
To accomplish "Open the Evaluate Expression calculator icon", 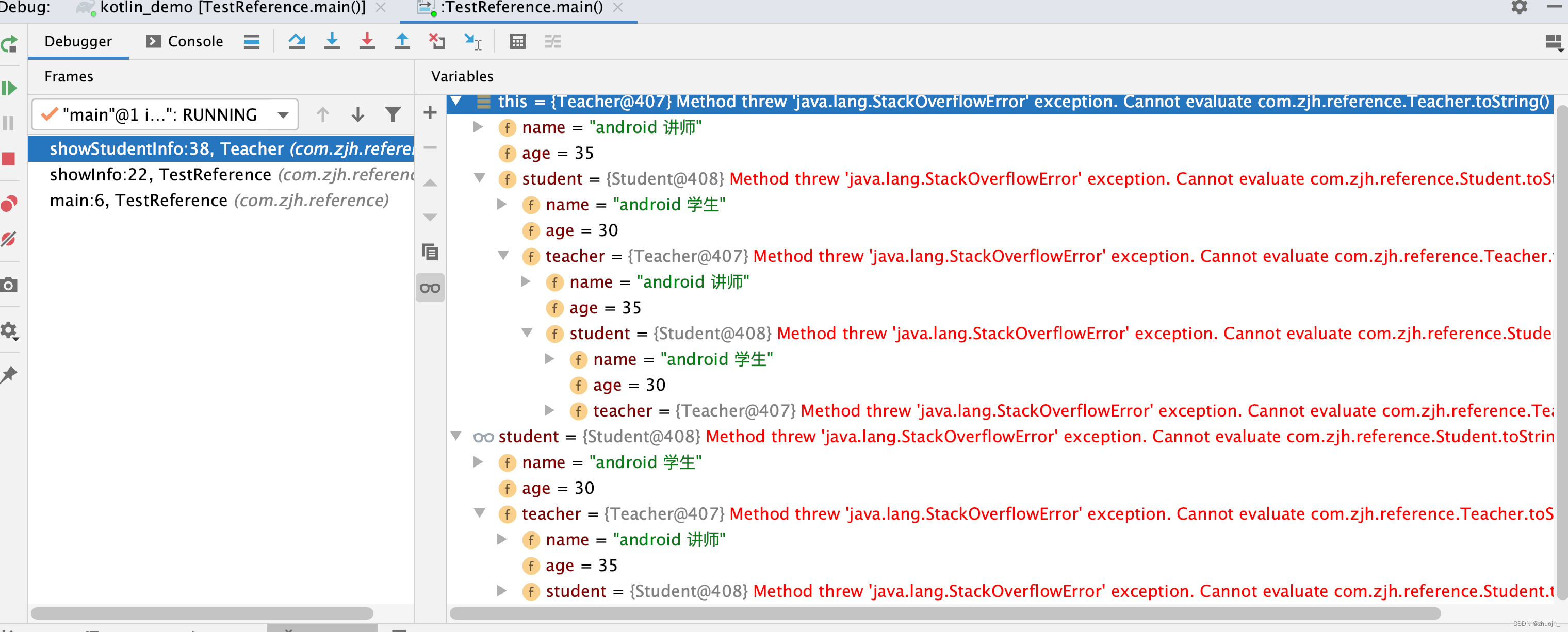I will point(517,41).
